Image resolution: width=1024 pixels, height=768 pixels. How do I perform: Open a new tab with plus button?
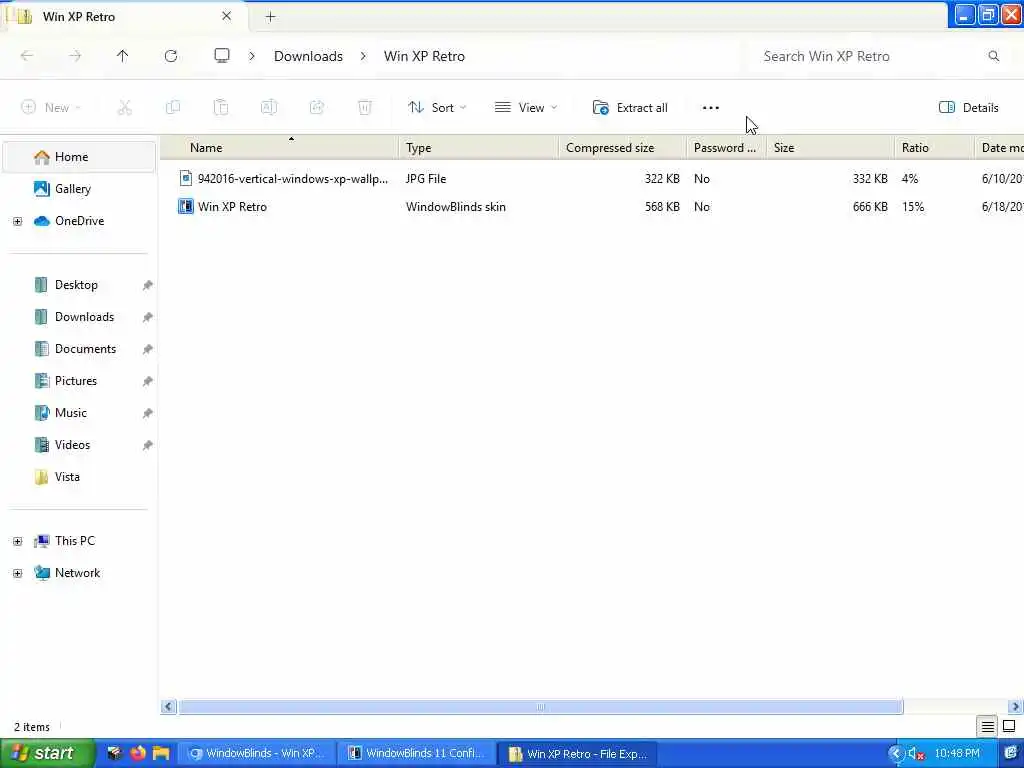point(270,17)
